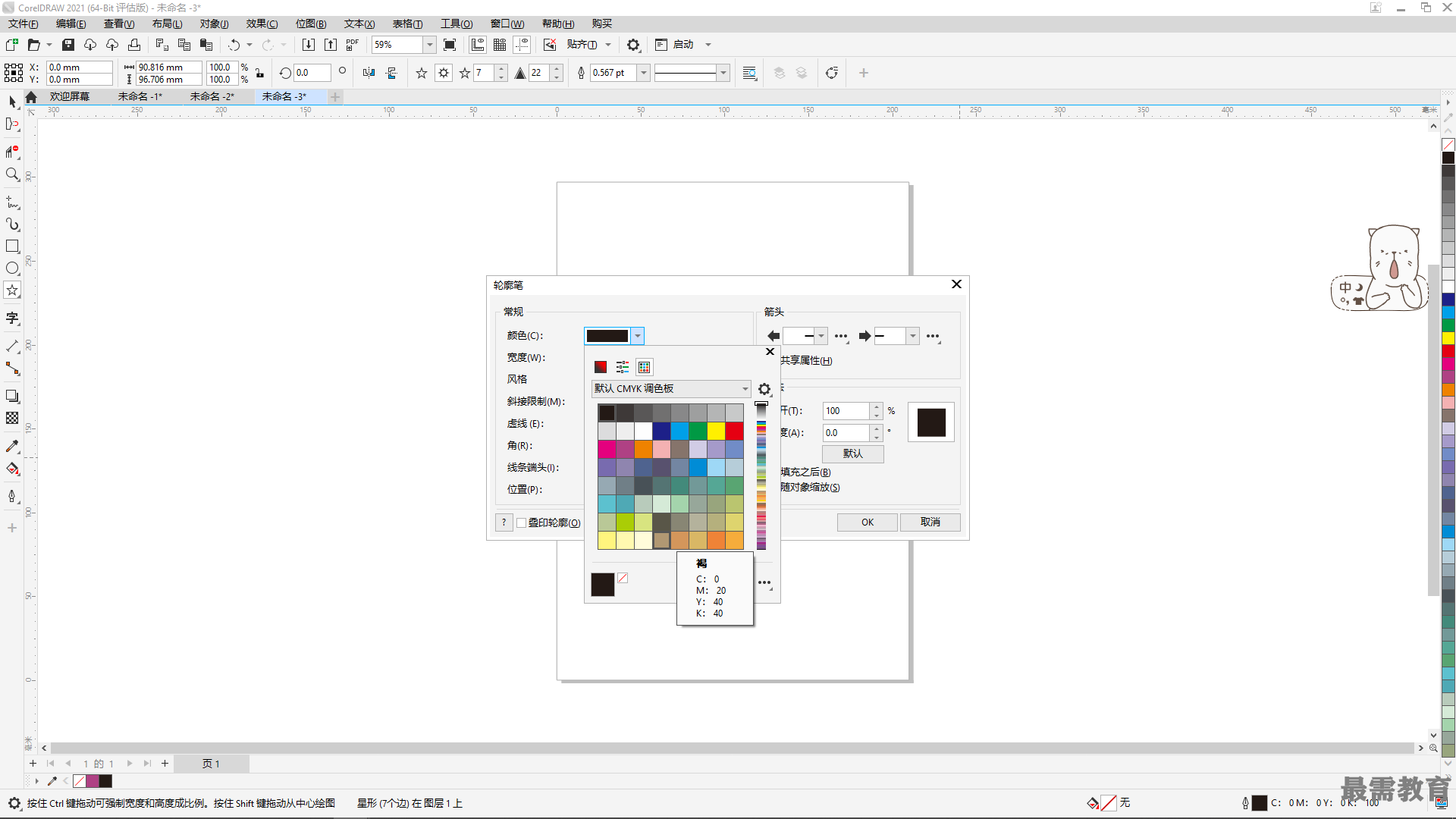Click the Undo arrow icon
1456x819 pixels.
point(234,45)
